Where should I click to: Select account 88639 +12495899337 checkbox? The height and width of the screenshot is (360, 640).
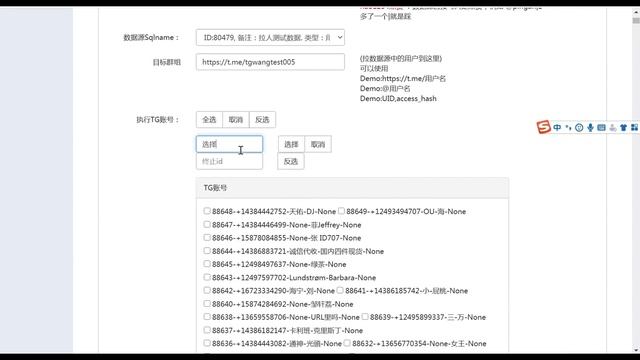point(365,317)
